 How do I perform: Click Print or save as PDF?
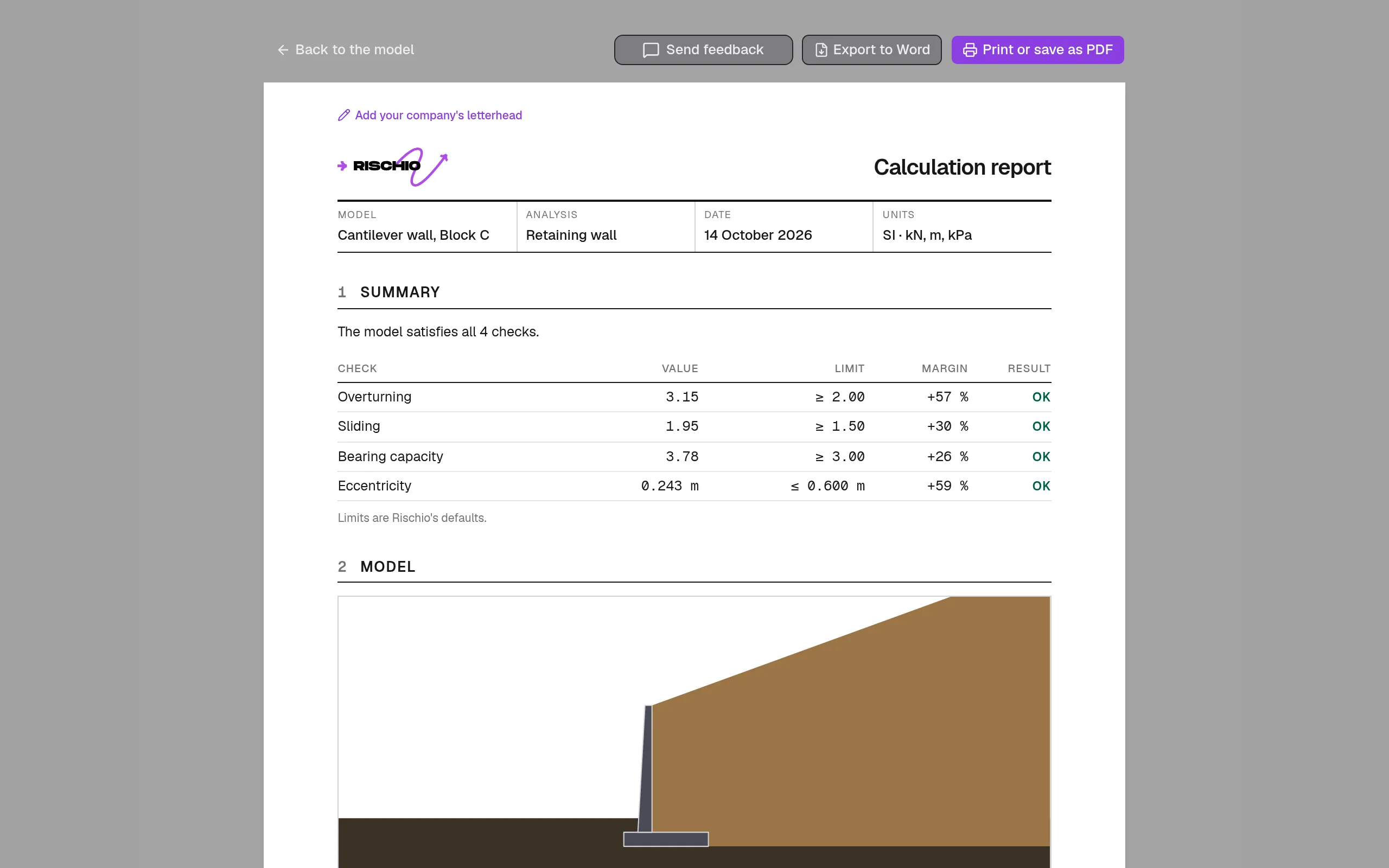1037,50
